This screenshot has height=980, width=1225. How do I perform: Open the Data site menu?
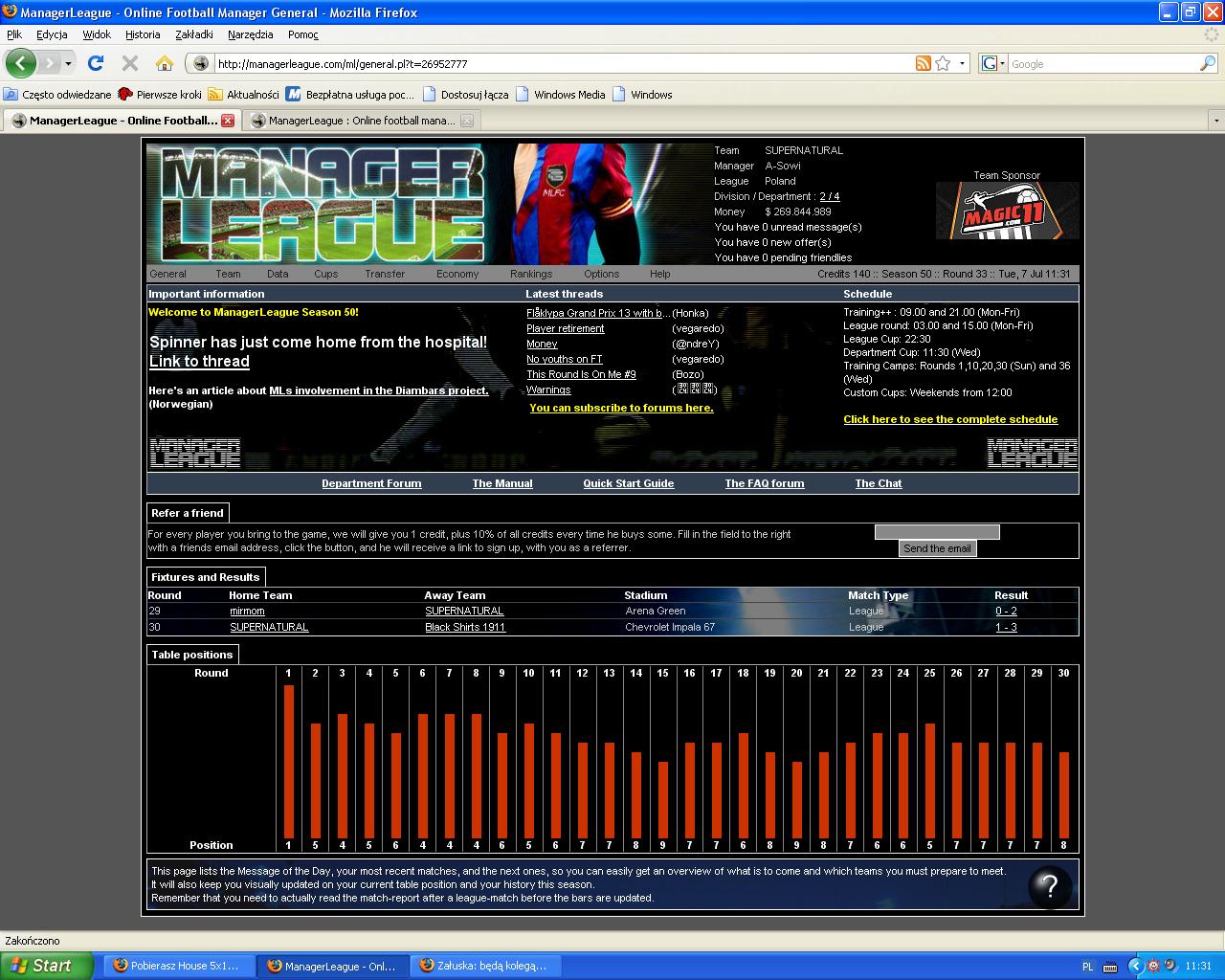278,274
